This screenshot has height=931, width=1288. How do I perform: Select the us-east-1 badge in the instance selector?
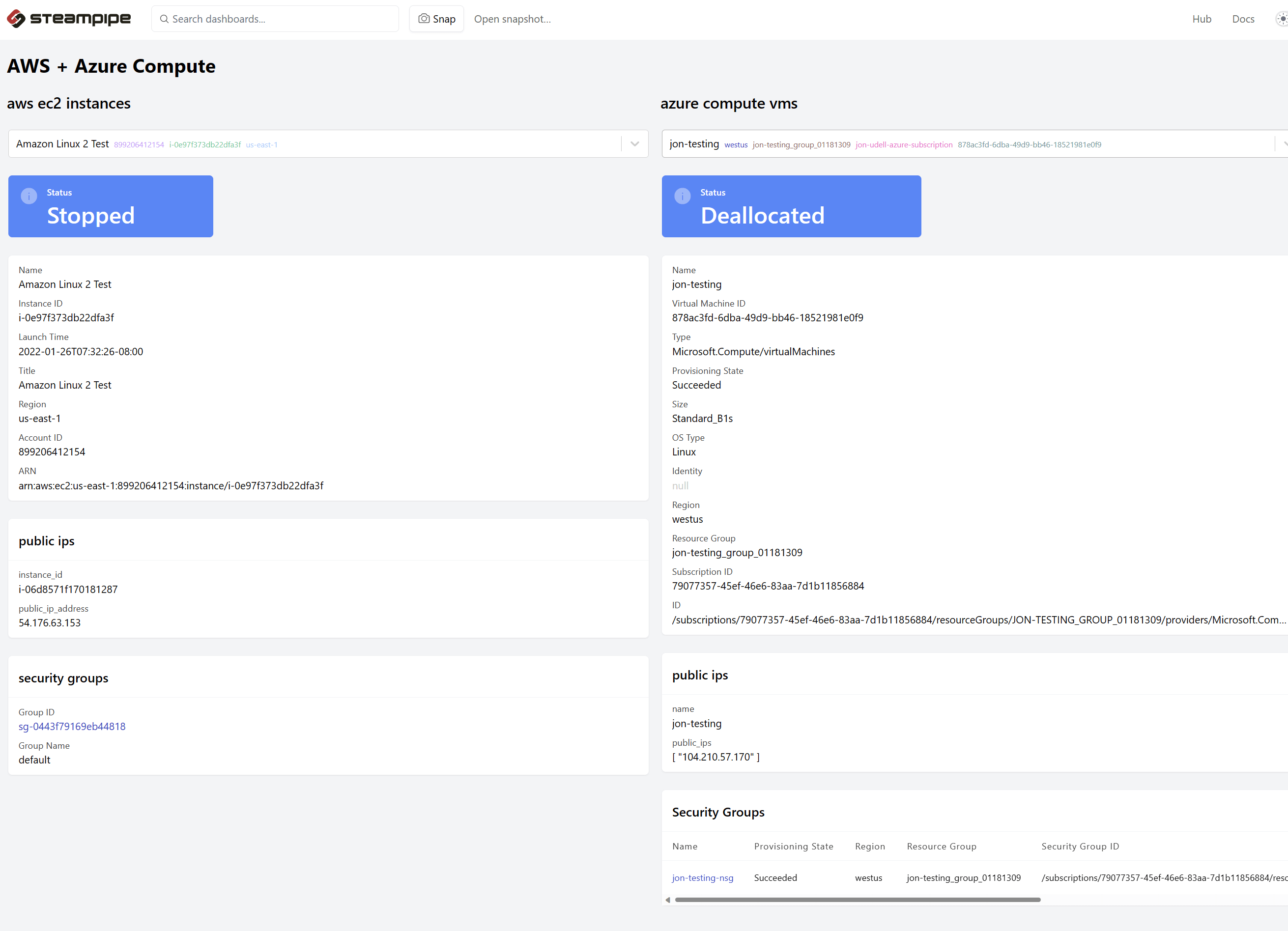point(262,145)
